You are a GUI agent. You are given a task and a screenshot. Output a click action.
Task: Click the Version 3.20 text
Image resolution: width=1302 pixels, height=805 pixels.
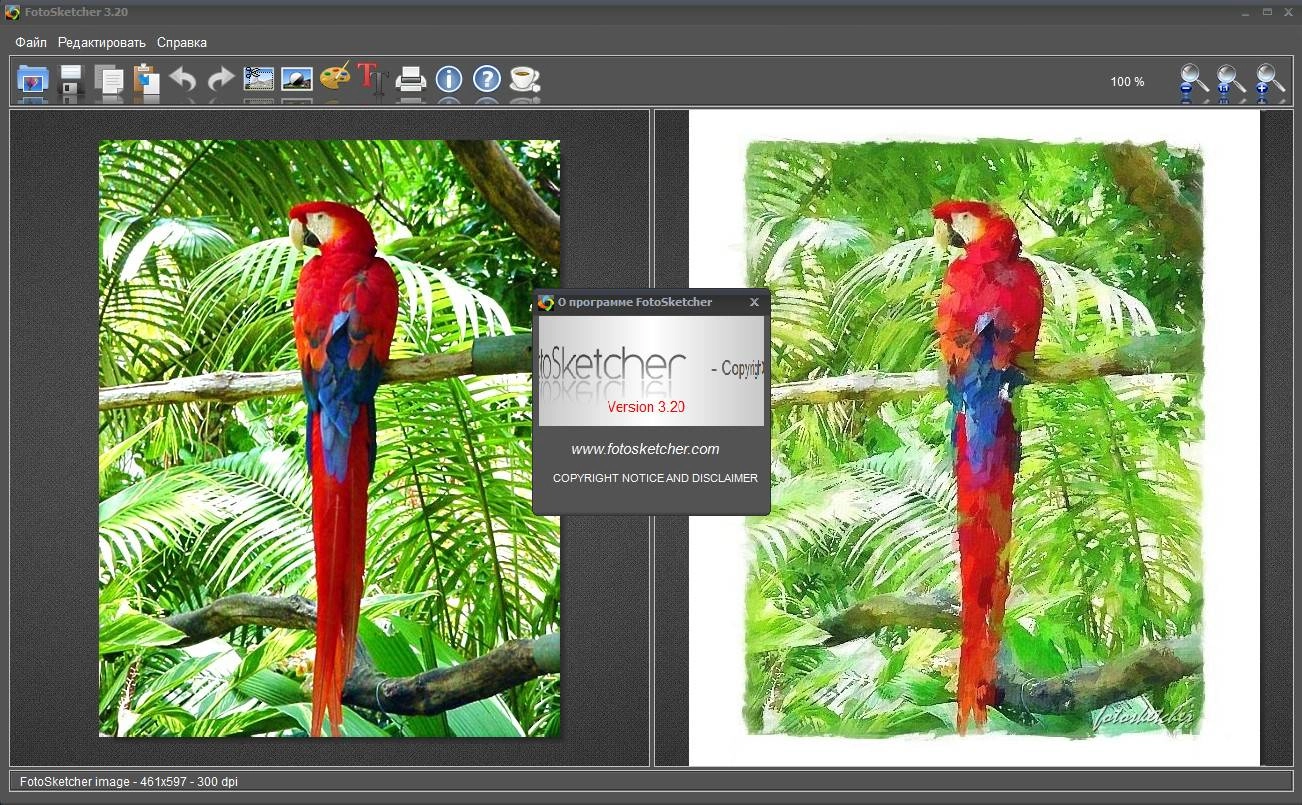(646, 407)
